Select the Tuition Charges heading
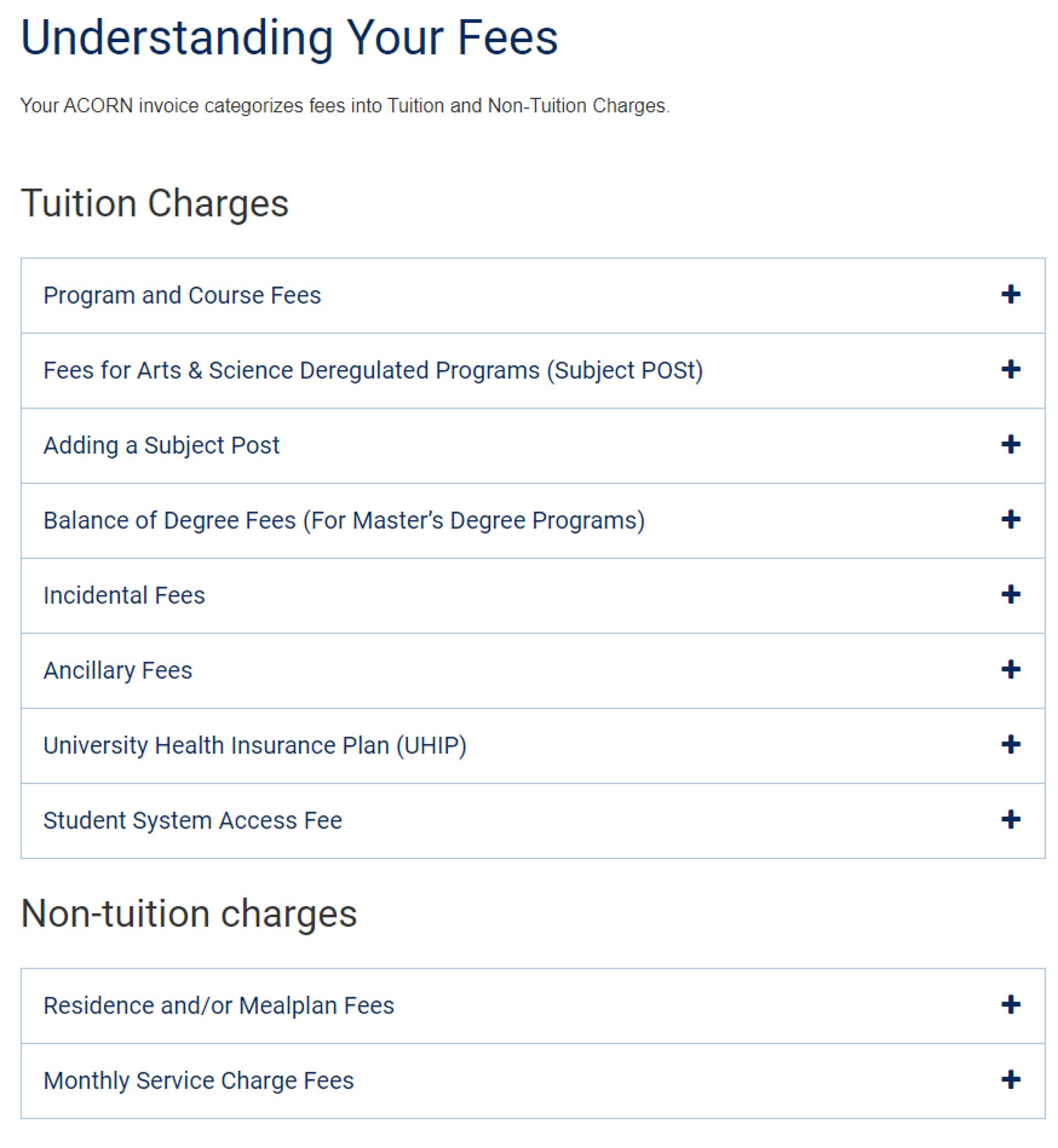This screenshot has height=1148, width=1058. coord(155,204)
